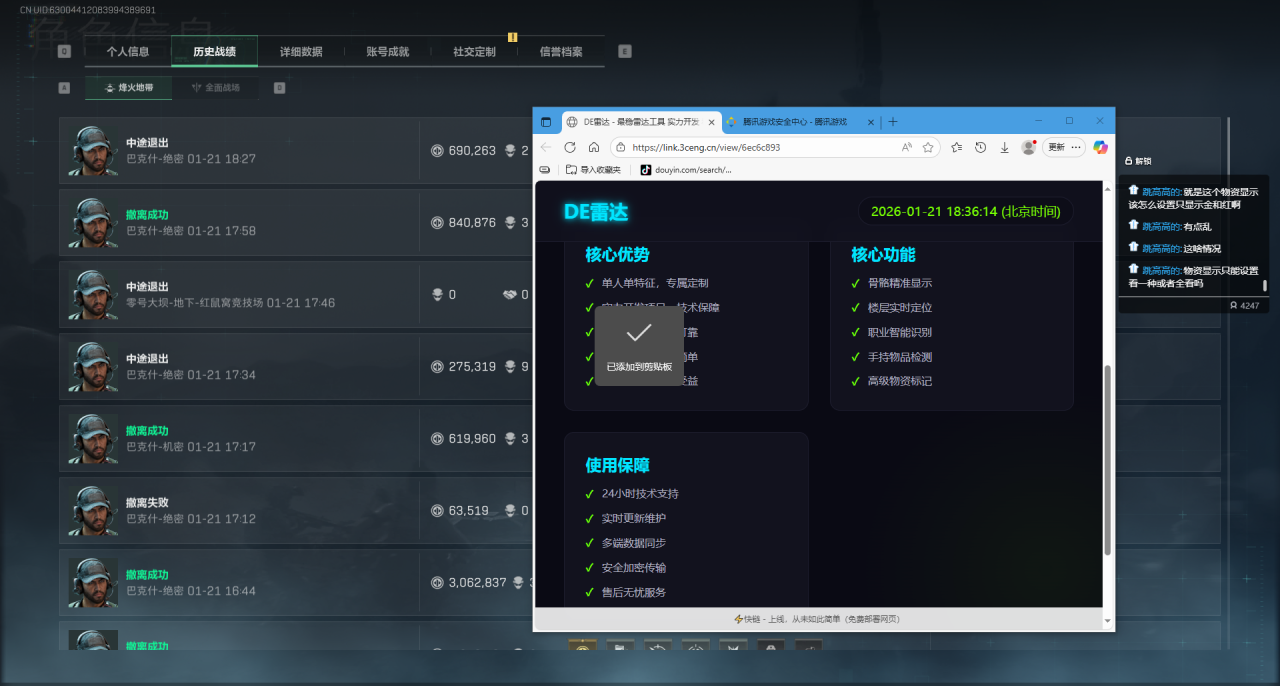Click the browser home icon
Screen dimensions: 1280x686
tap(594, 147)
